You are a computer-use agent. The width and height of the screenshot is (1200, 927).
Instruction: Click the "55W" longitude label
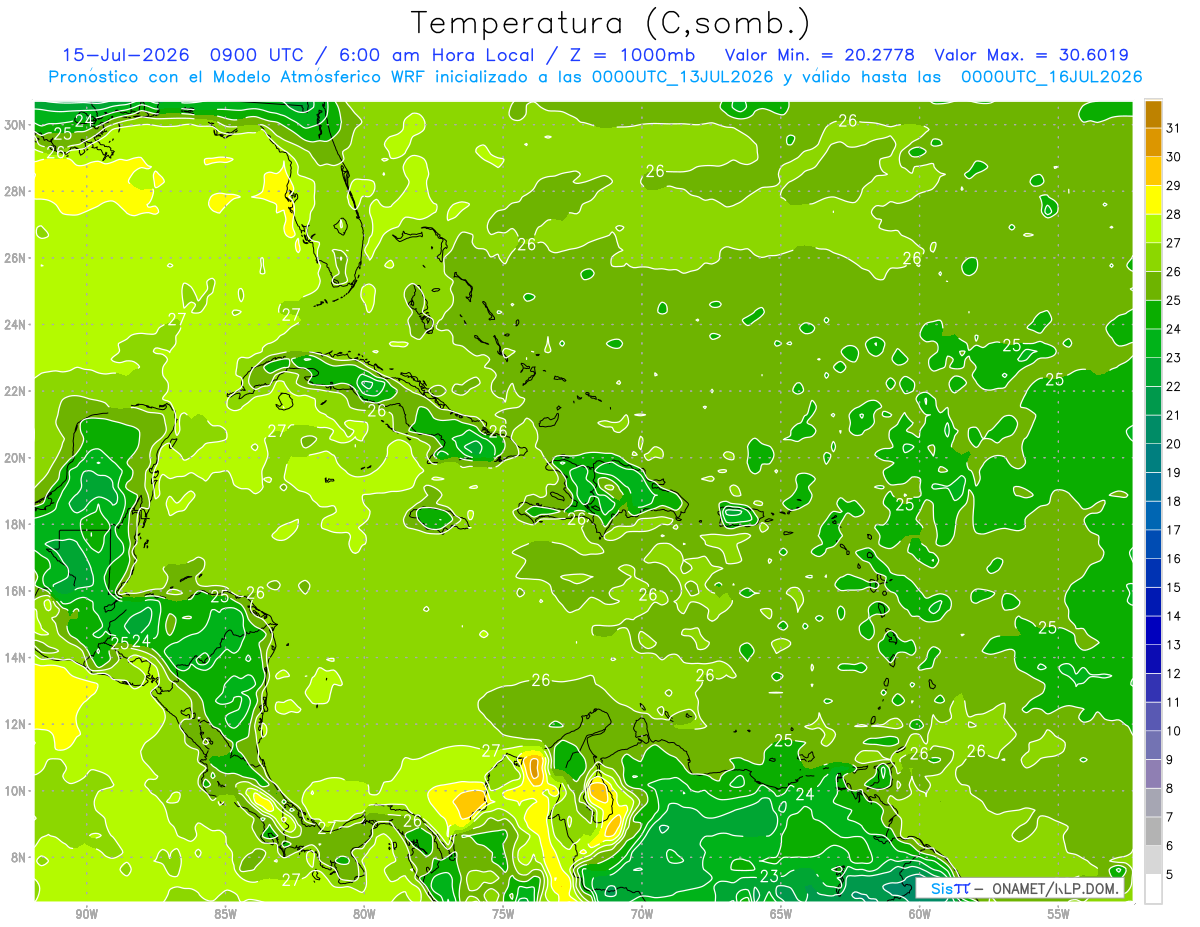tap(1059, 914)
